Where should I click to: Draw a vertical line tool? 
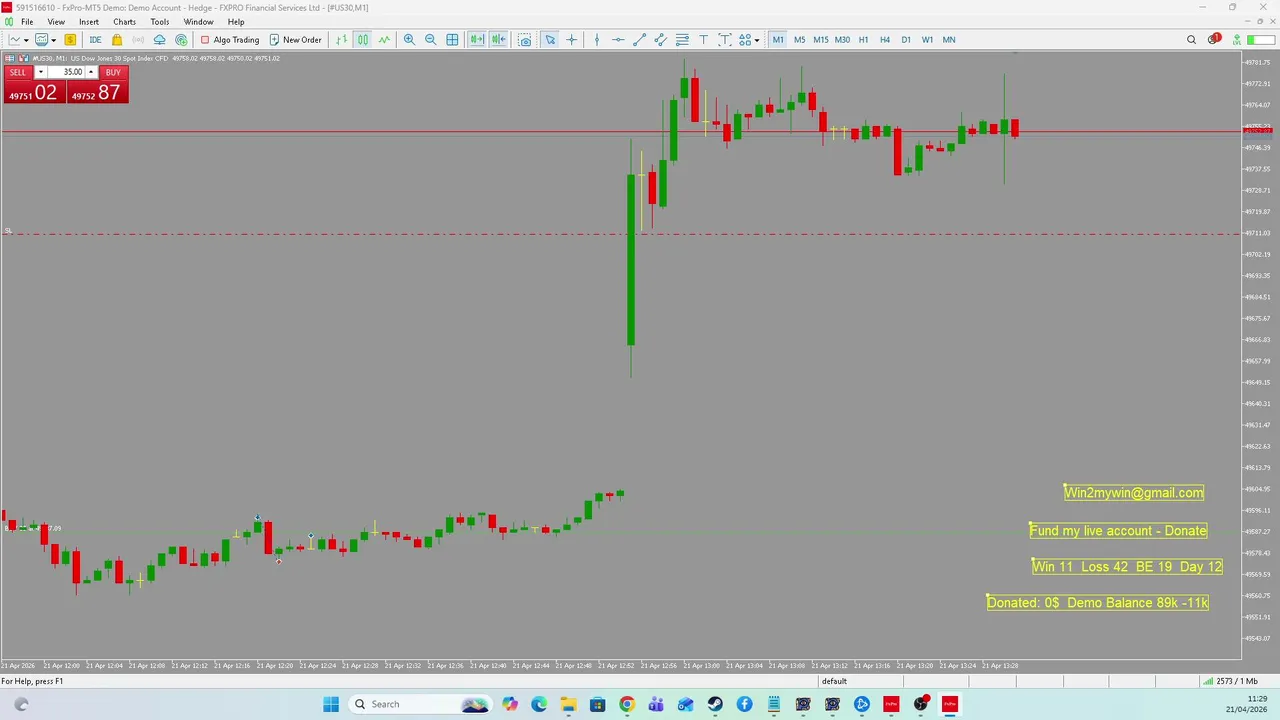[x=597, y=40]
